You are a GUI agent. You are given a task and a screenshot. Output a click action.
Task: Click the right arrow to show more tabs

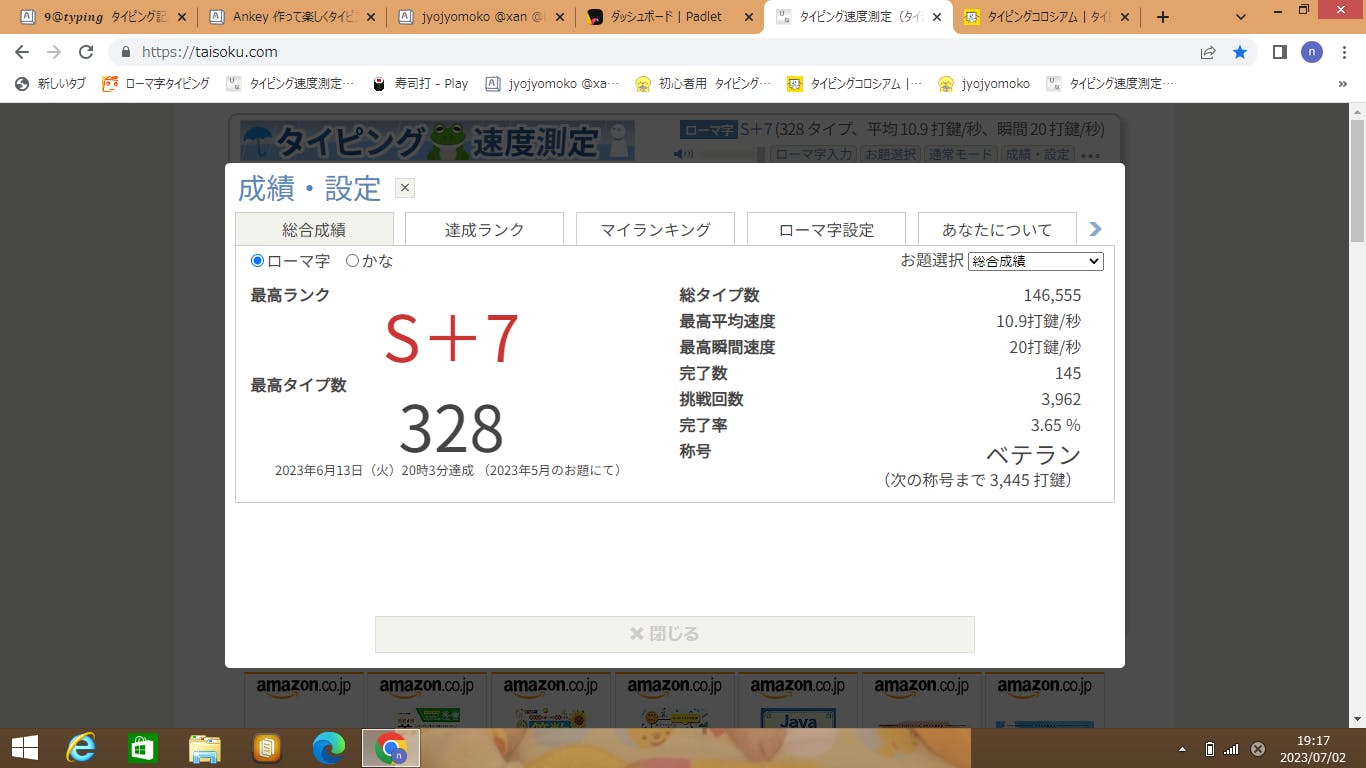(x=1095, y=229)
